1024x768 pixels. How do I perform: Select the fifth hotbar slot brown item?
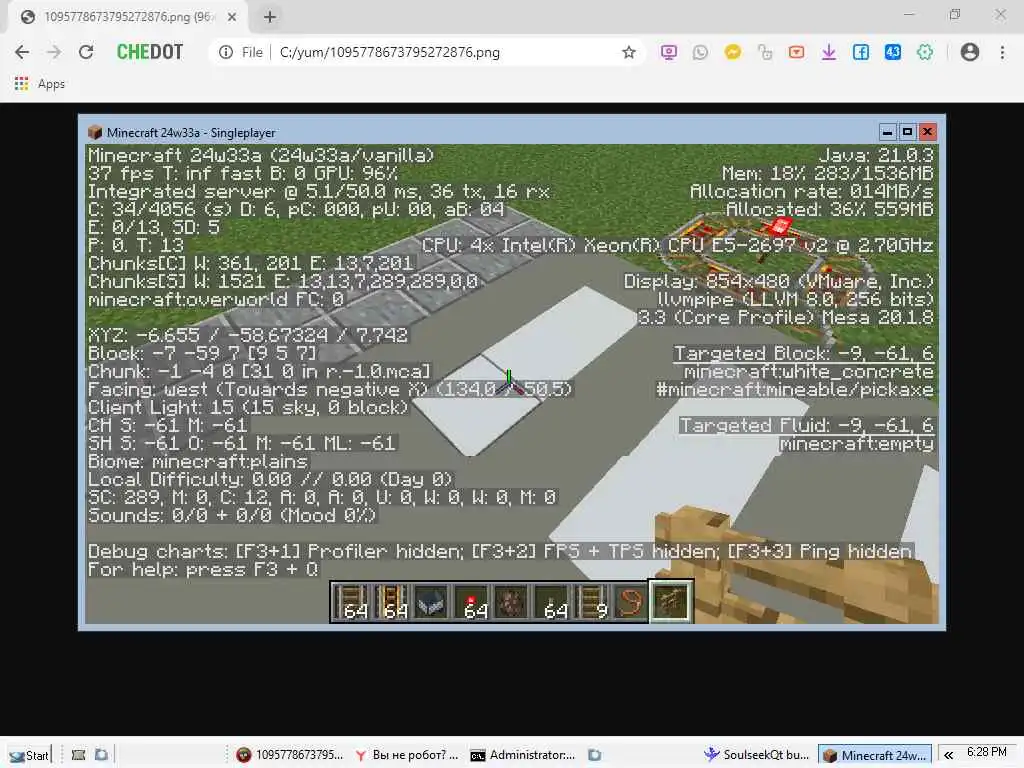[x=511, y=601]
